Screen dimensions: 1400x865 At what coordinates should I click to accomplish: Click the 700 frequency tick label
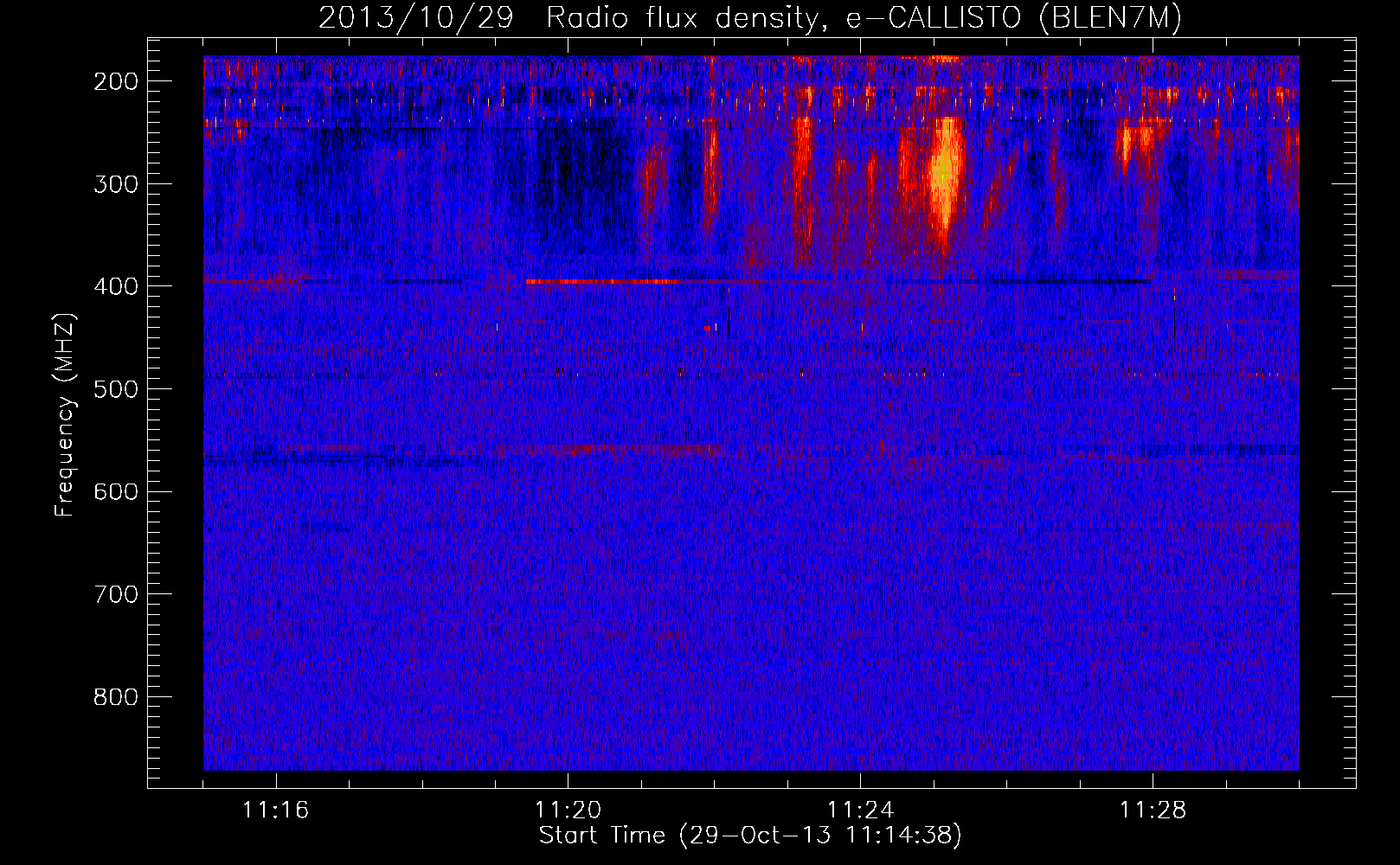pyautogui.click(x=116, y=594)
